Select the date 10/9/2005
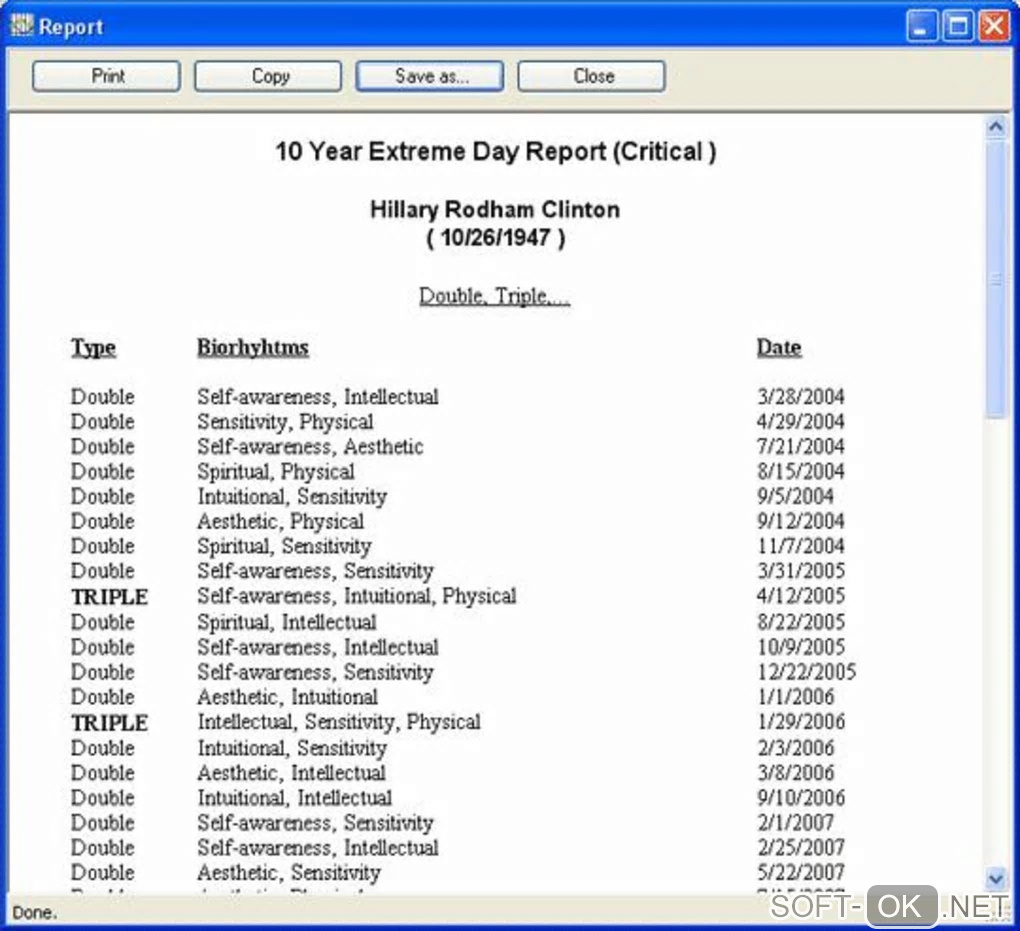The height and width of the screenshot is (931, 1020). (x=801, y=647)
